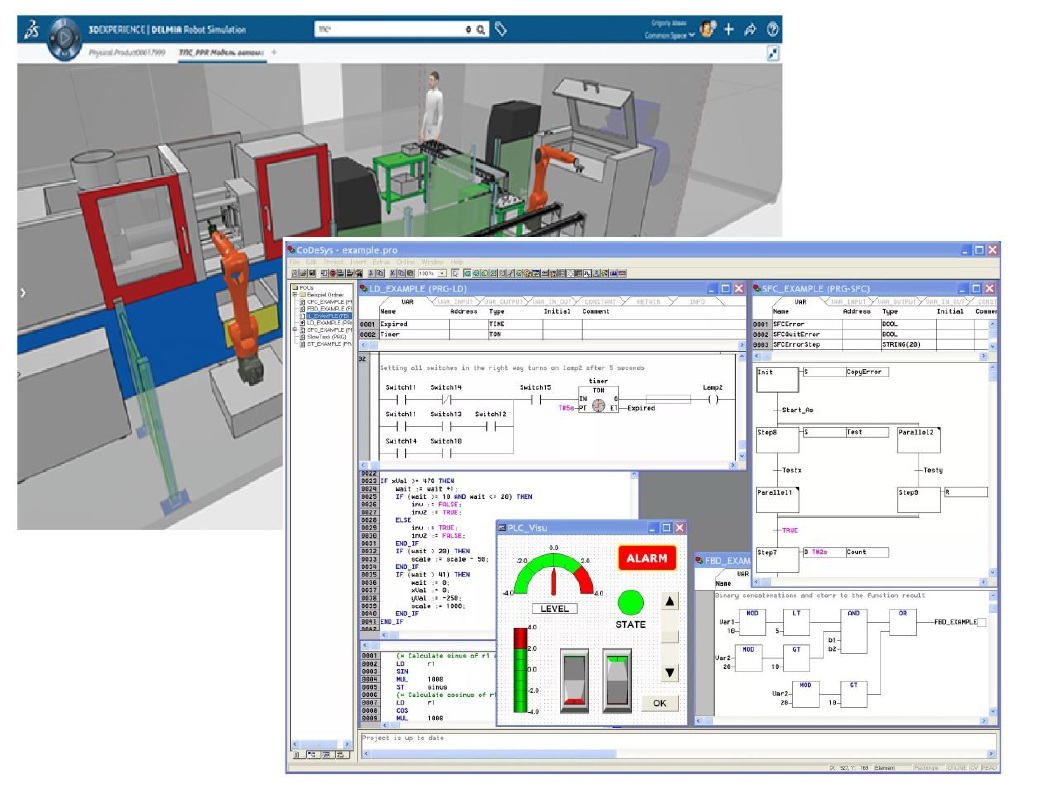Expand the Beispiel Ordner tree folder

point(297,295)
